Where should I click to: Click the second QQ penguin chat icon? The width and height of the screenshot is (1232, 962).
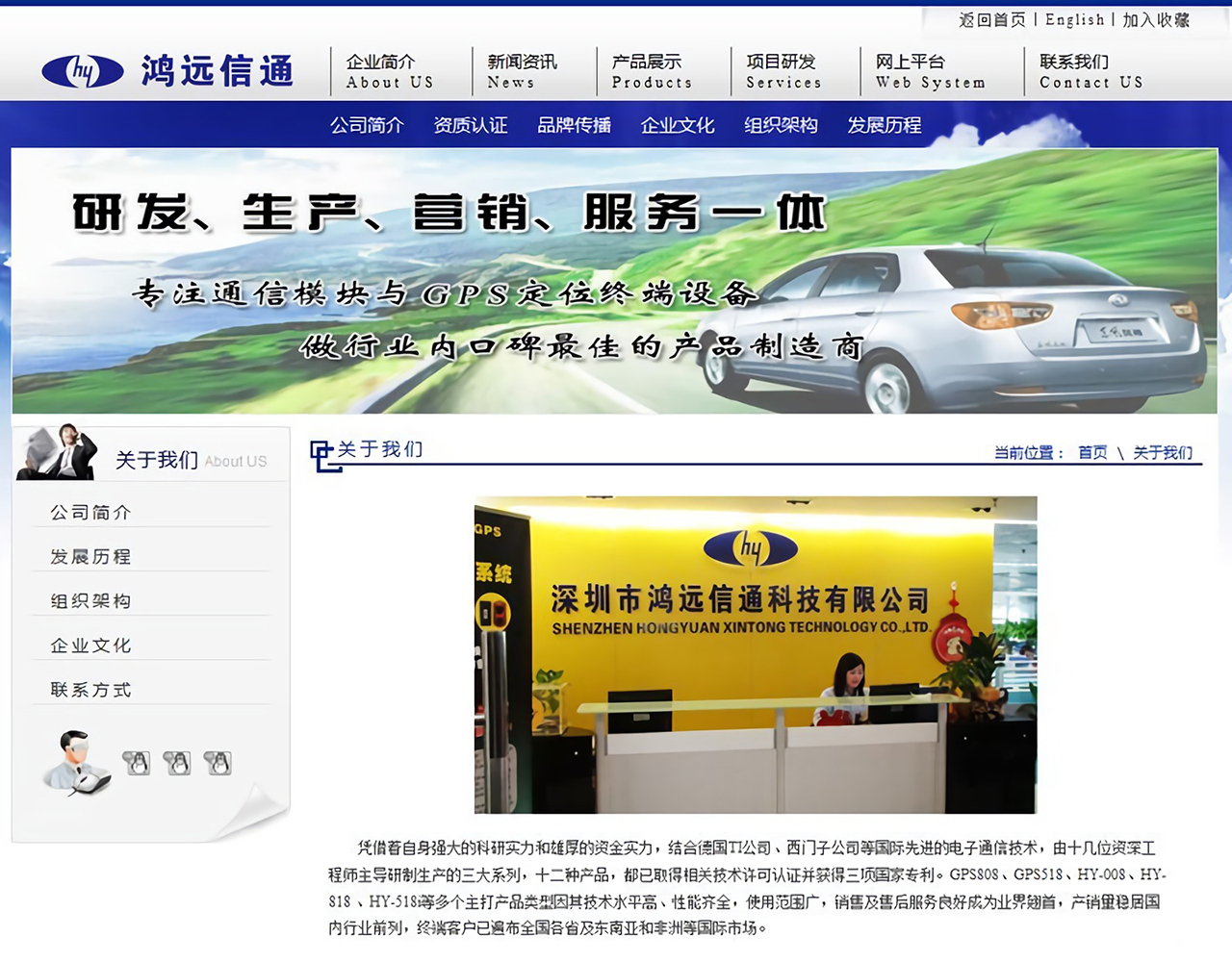pyautogui.click(x=177, y=763)
